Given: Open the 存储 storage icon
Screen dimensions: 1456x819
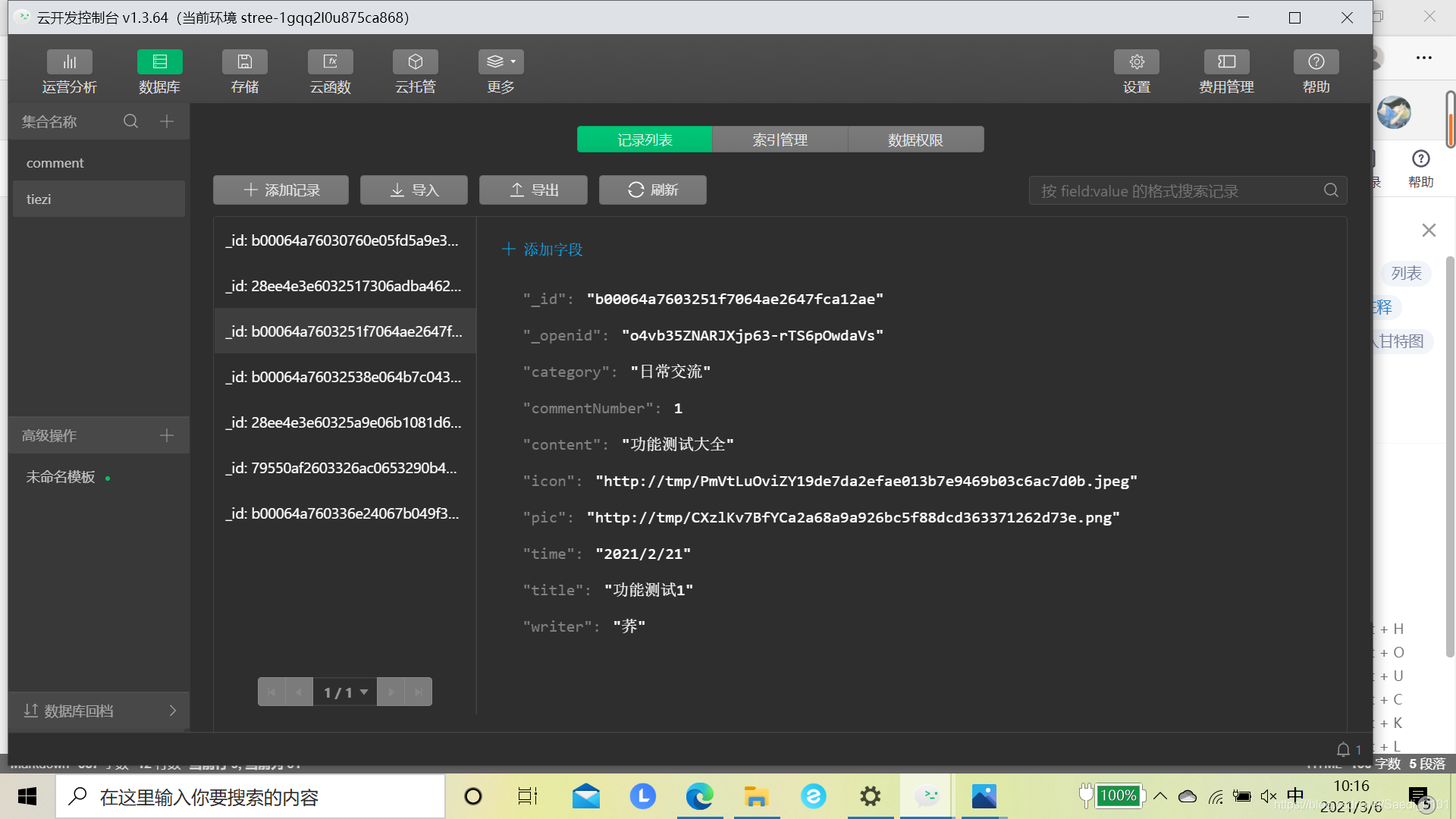Looking at the screenshot, I should point(244,62).
